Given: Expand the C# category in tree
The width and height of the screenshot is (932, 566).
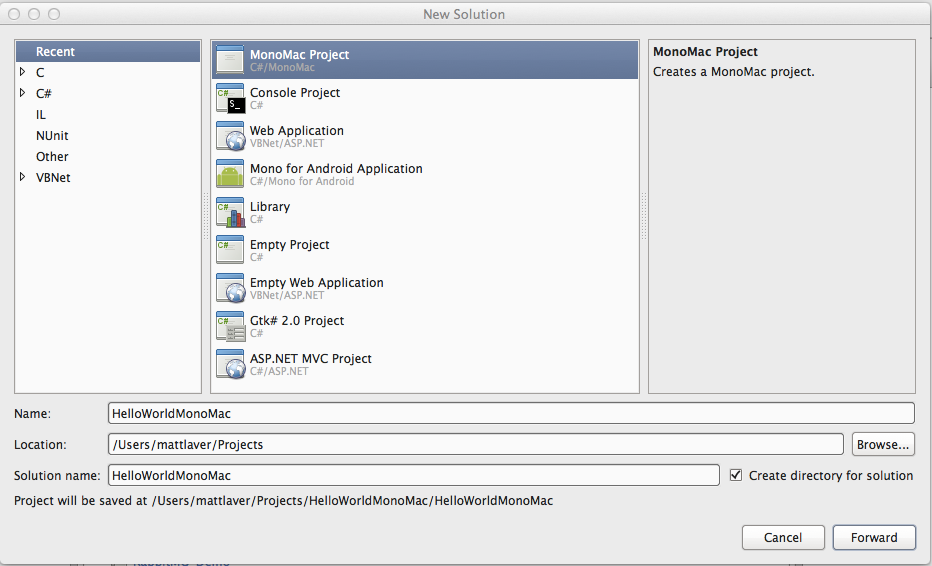Looking at the screenshot, I should (23, 93).
